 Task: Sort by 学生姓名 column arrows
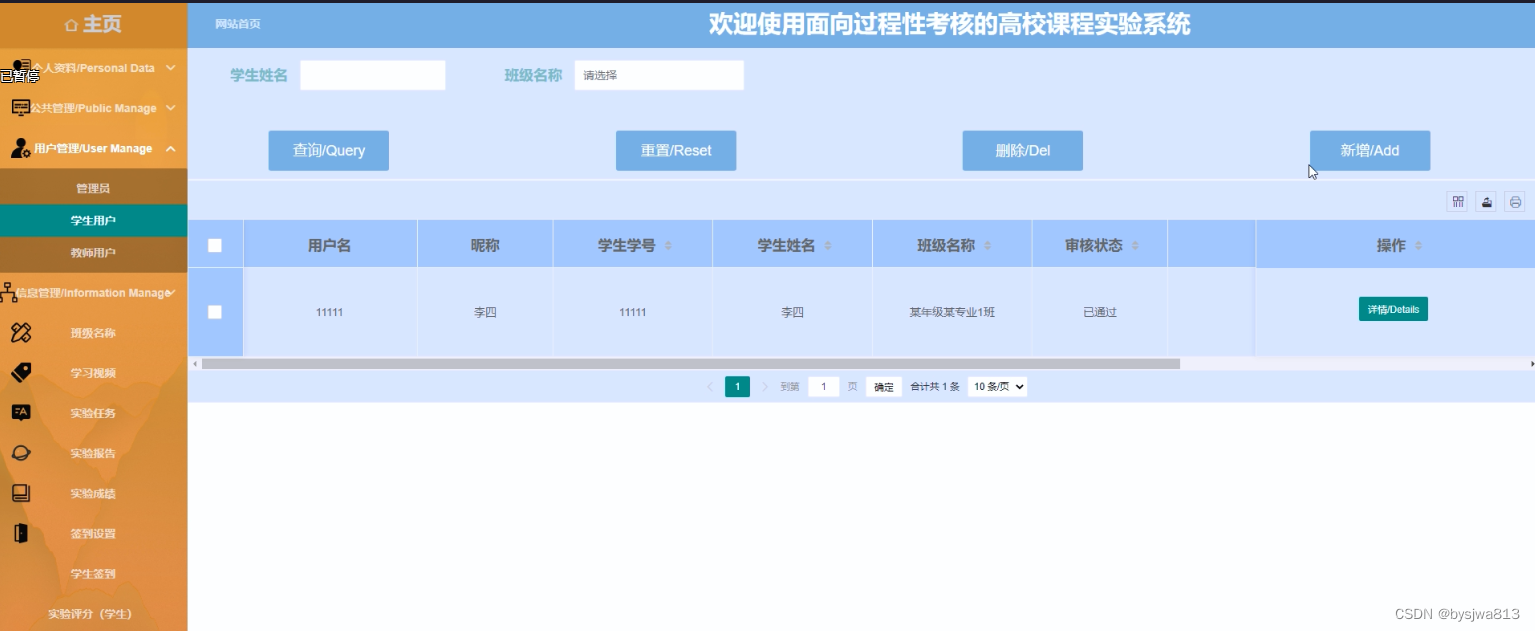(x=828, y=246)
